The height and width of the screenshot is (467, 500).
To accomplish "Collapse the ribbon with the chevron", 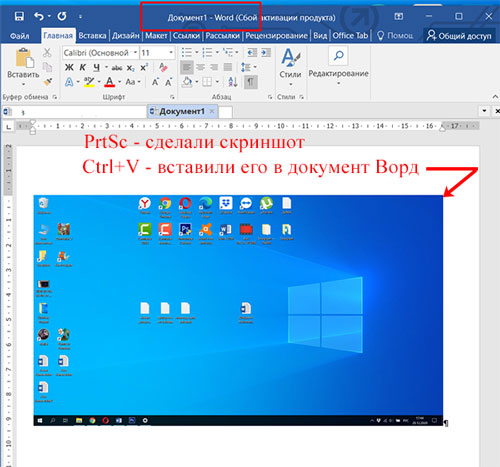I will (495, 97).
